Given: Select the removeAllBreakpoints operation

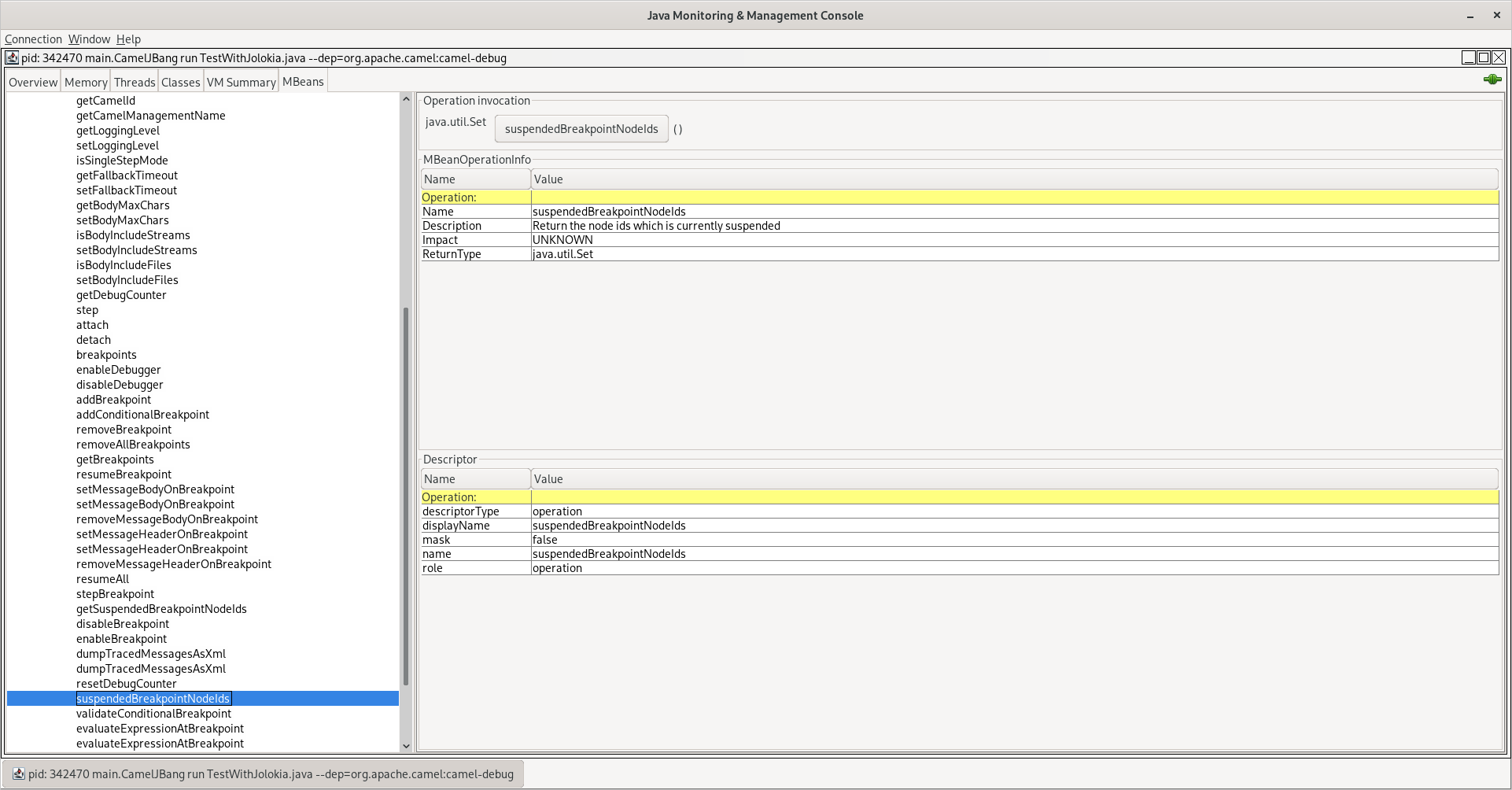Looking at the screenshot, I should 132,444.
